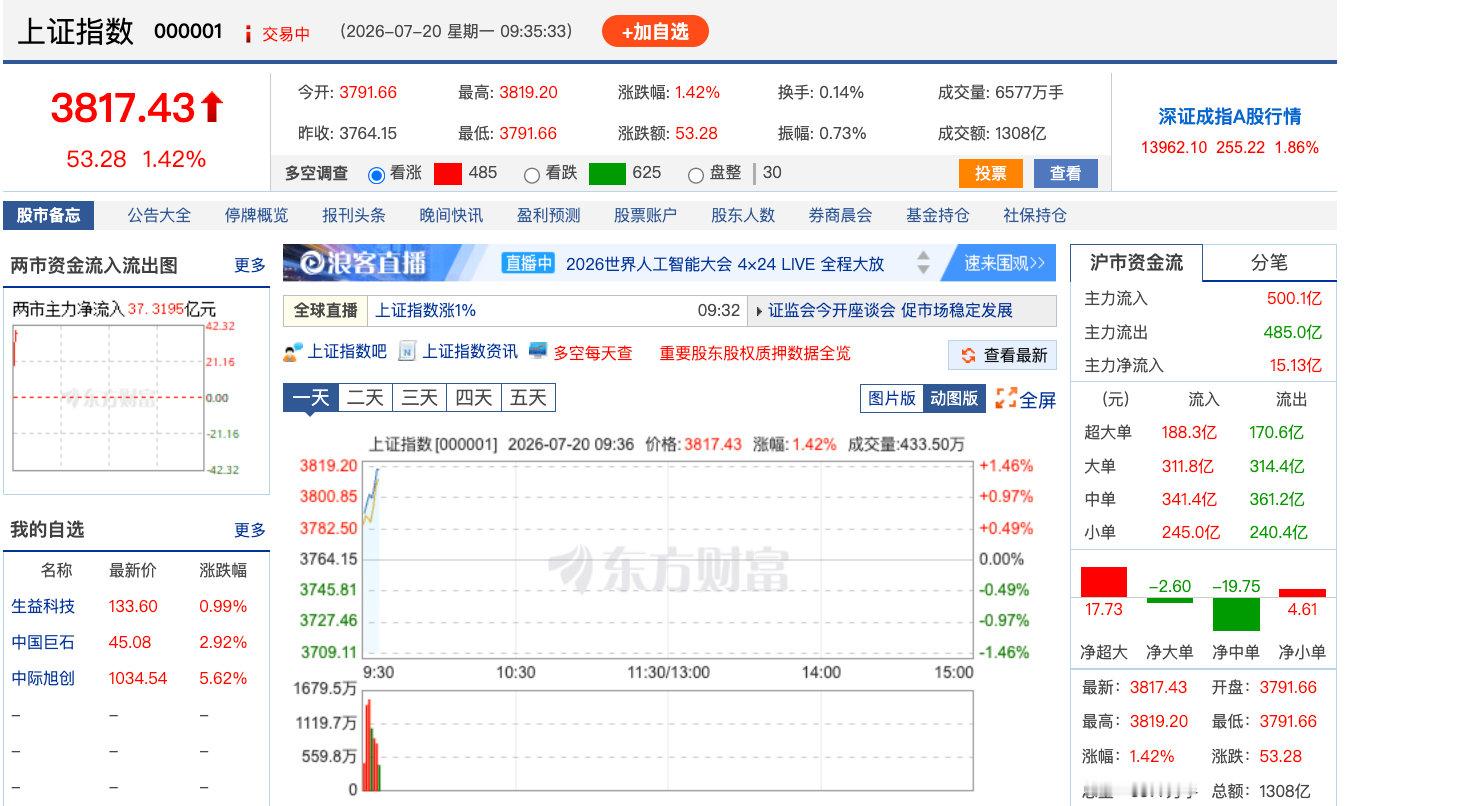This screenshot has height=806, width=1464.
Task: Select the 二天 chart tab
Action: click(x=365, y=398)
